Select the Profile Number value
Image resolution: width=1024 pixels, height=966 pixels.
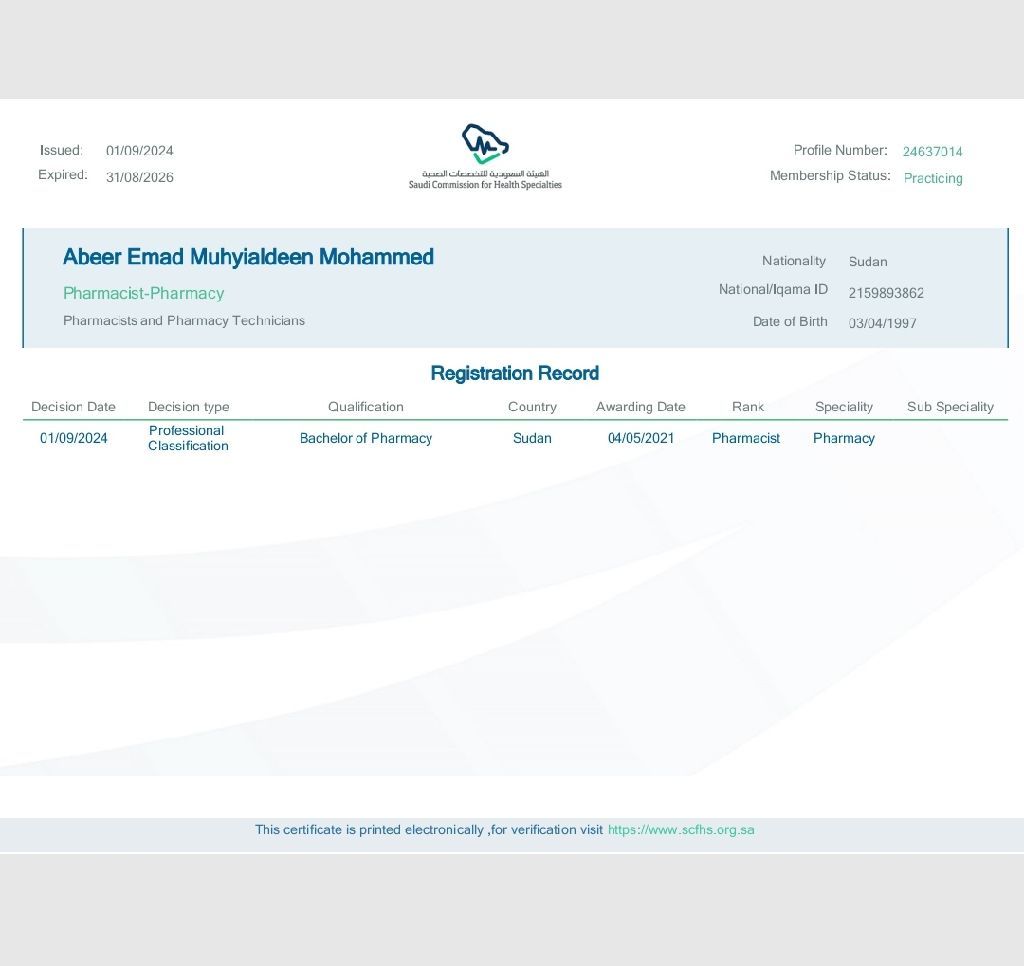(x=932, y=152)
